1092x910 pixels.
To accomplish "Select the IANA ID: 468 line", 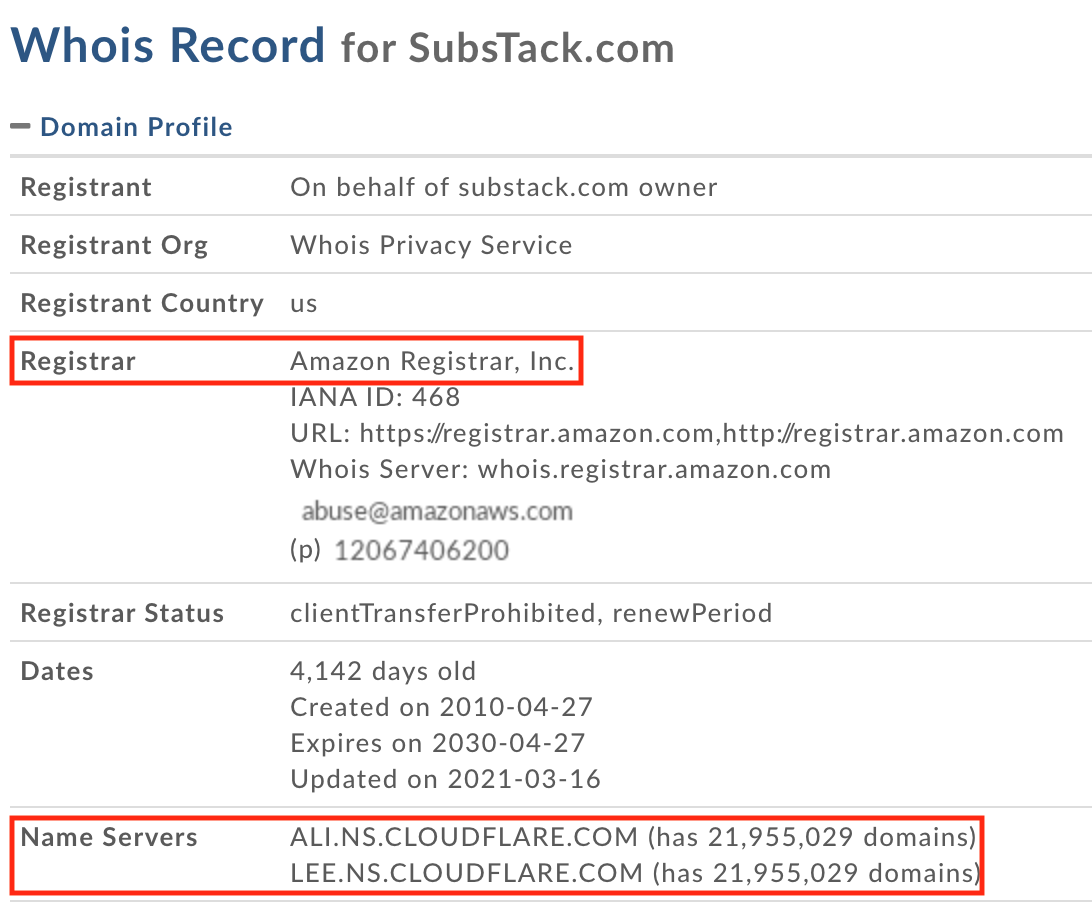I will click(375, 397).
